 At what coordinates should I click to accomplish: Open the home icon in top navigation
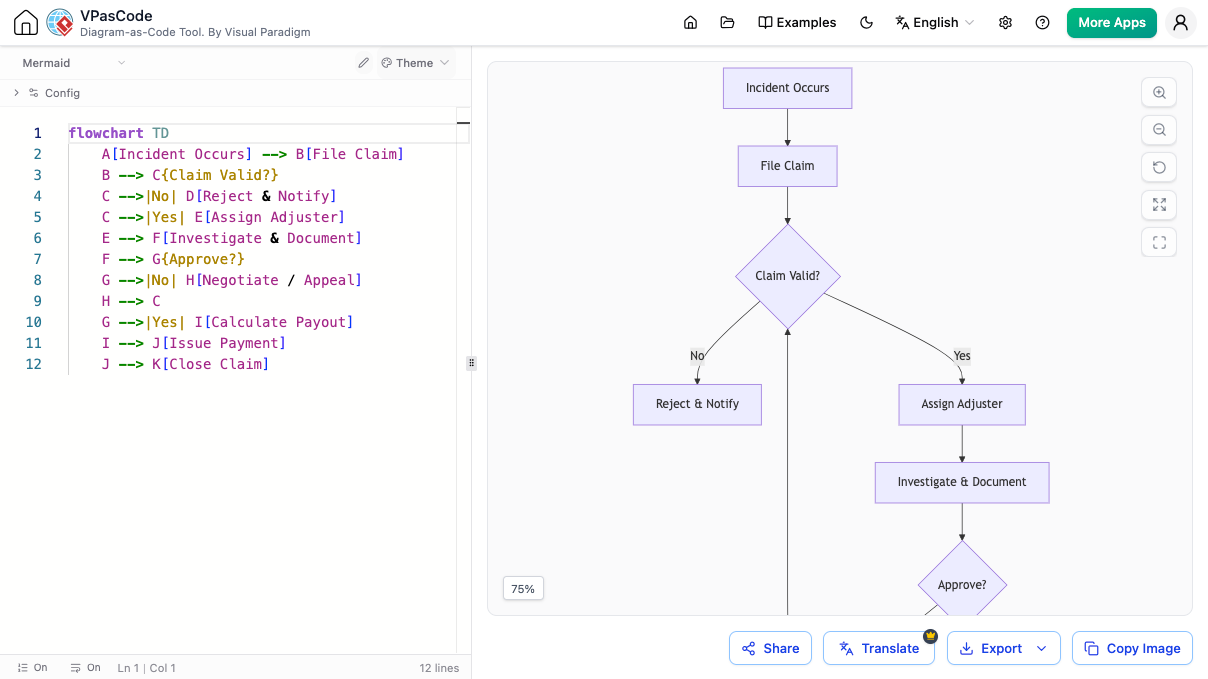click(x=690, y=23)
